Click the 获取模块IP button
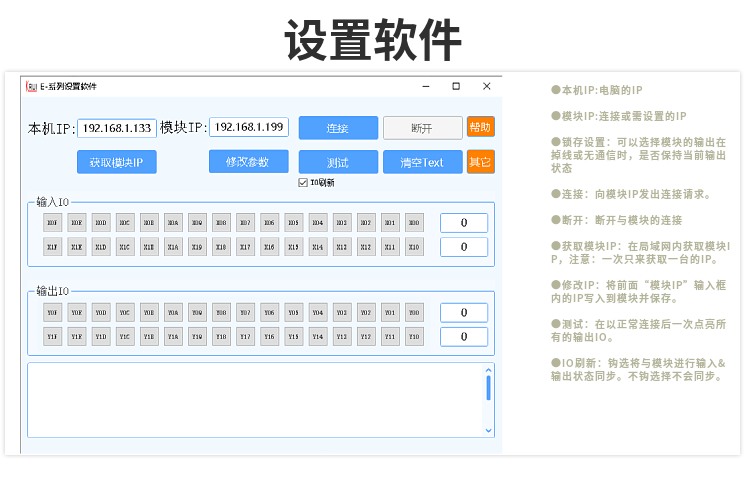 point(116,162)
